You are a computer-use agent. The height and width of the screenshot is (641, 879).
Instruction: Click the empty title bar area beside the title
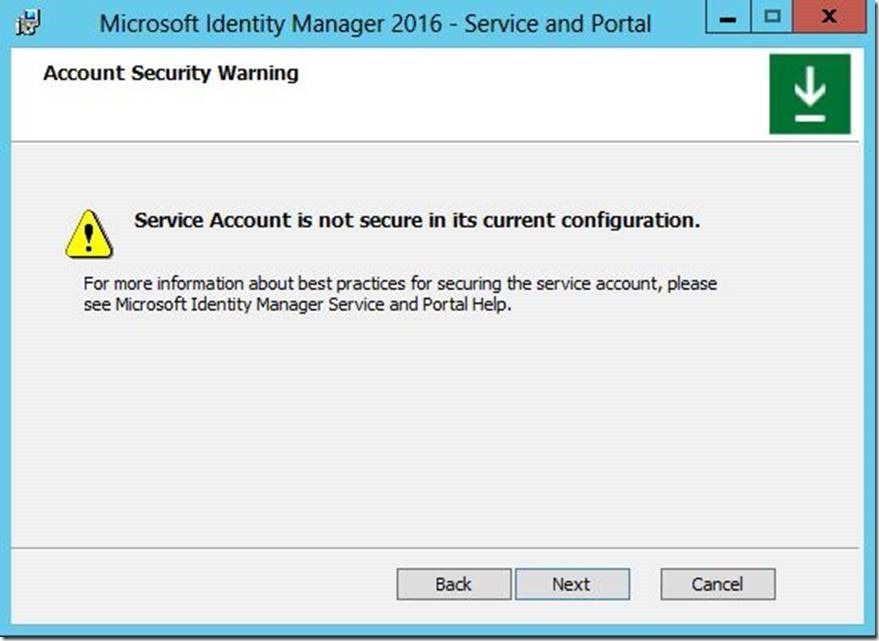pos(685,22)
